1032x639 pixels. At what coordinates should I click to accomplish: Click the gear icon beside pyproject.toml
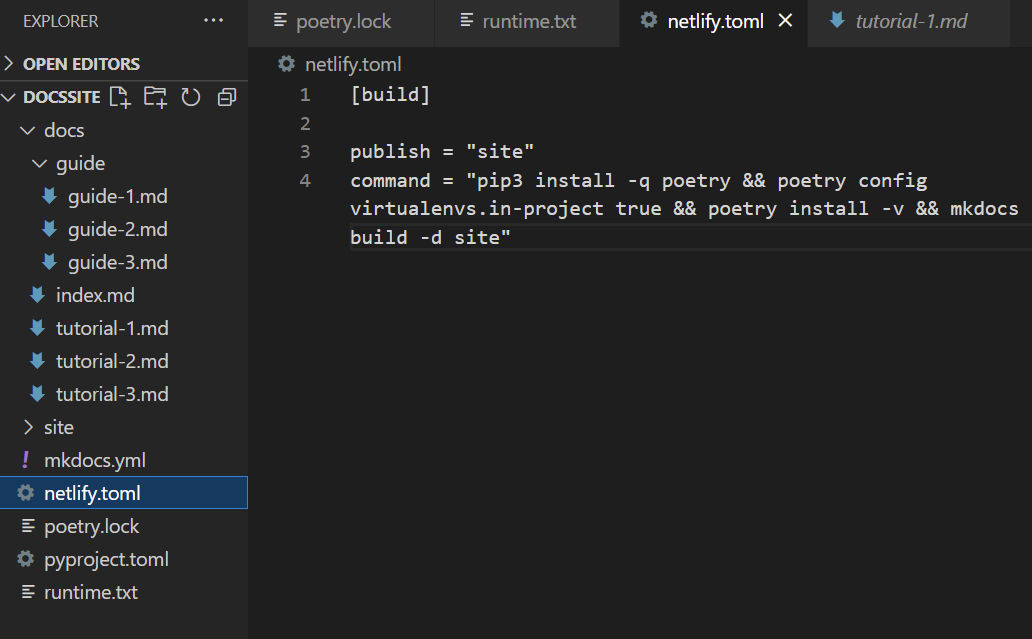[26, 559]
